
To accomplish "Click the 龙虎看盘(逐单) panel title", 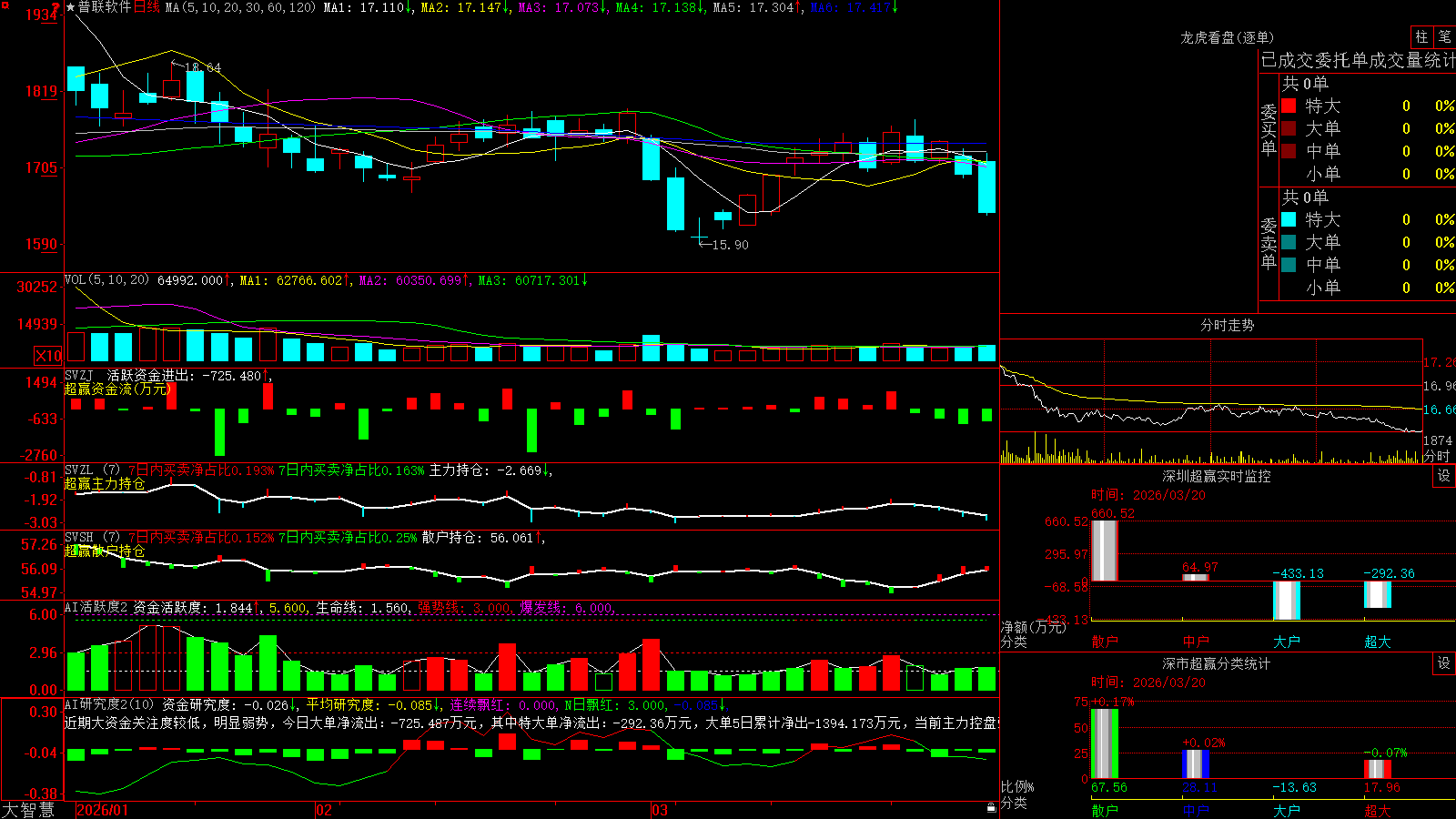I will [x=1227, y=37].
